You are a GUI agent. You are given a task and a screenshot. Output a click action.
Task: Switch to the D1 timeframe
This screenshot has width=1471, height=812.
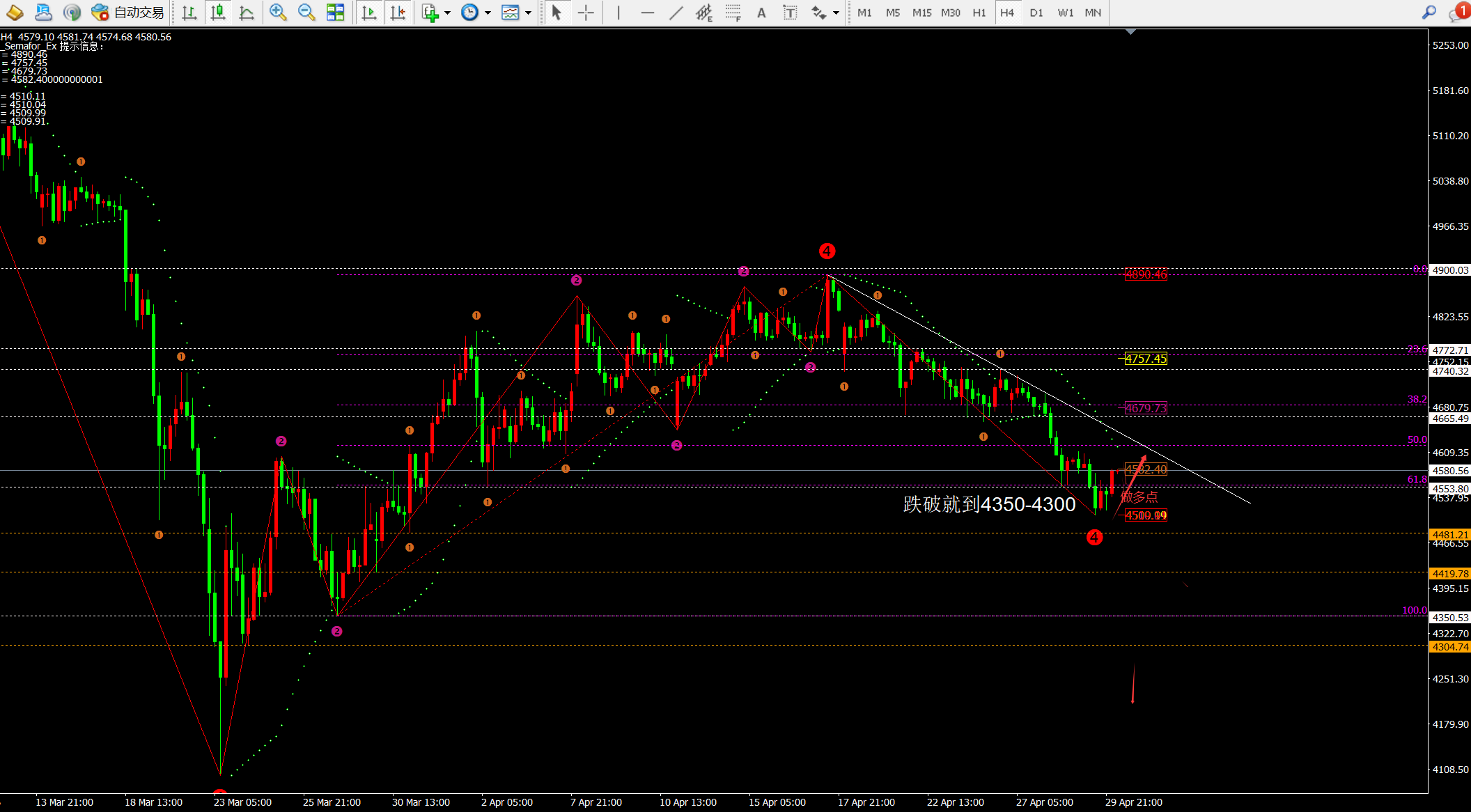pos(1036,13)
